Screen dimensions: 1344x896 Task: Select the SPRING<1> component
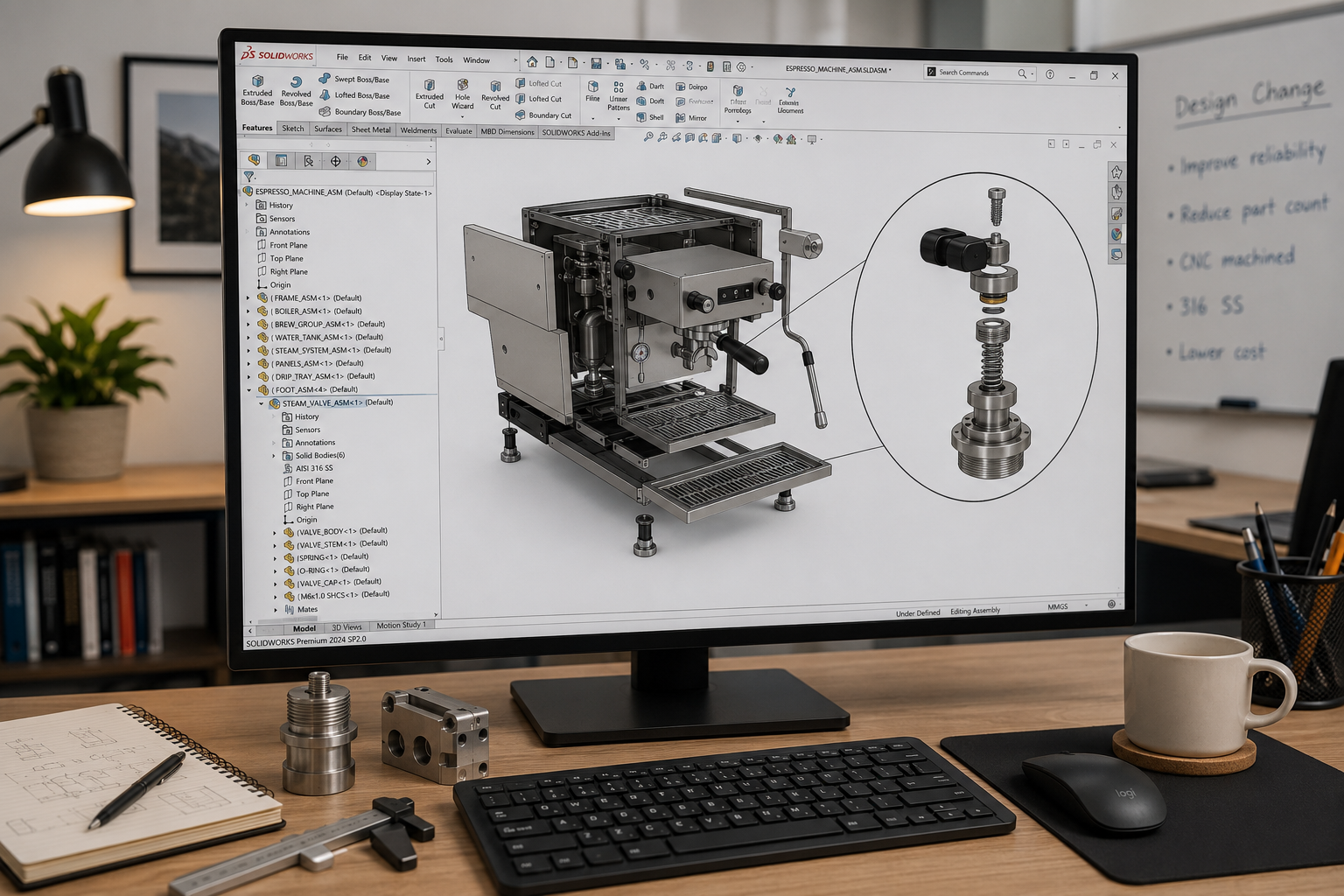326,556
